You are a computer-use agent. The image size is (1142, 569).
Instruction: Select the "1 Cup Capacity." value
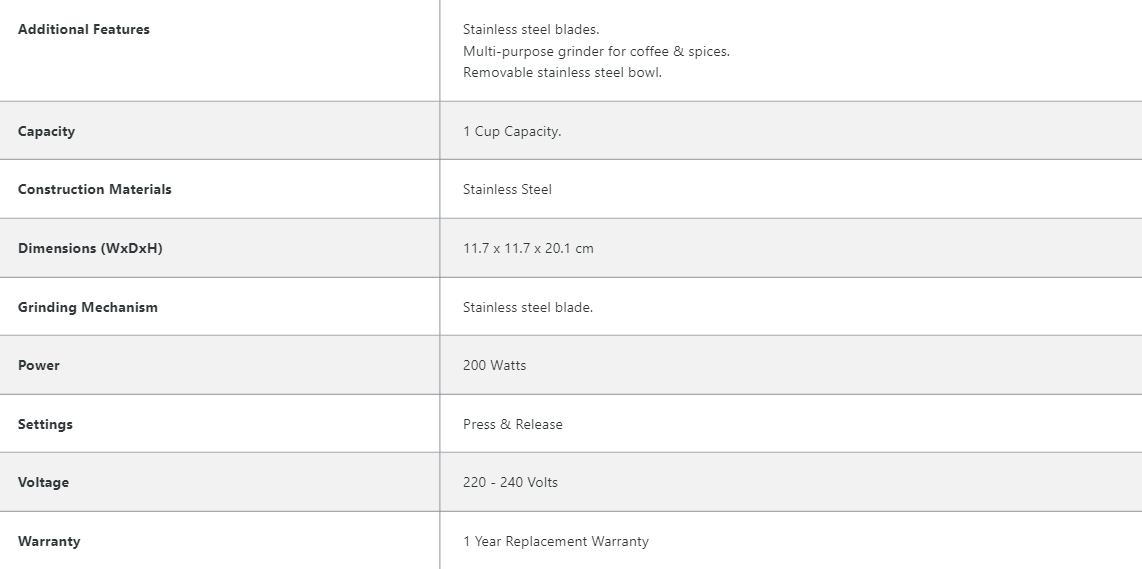click(512, 131)
